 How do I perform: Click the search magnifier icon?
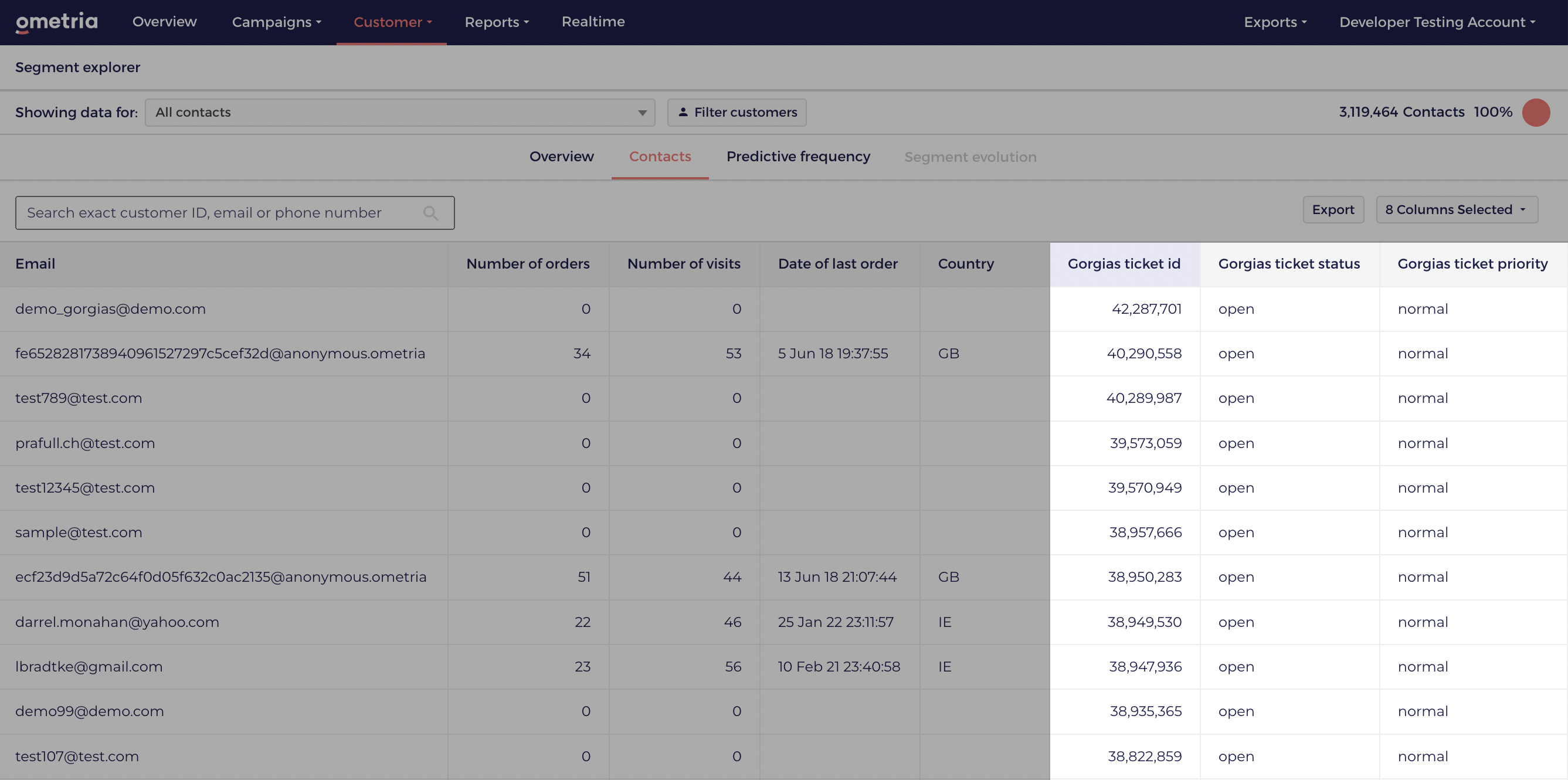coord(430,213)
